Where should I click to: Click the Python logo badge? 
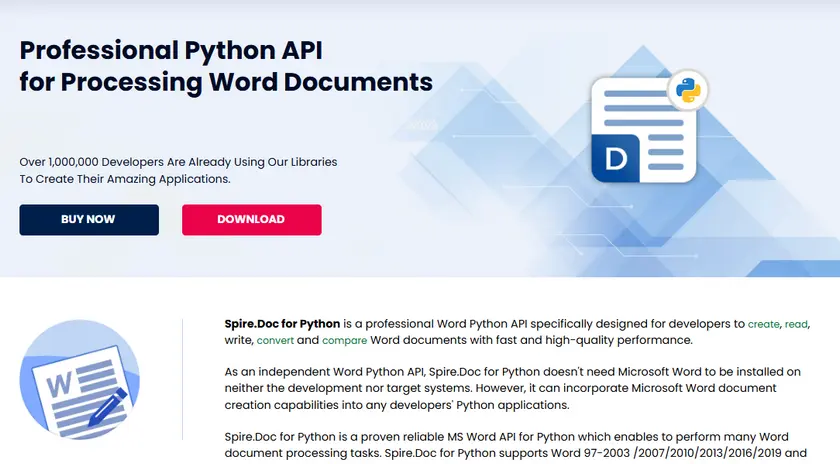coord(688,90)
